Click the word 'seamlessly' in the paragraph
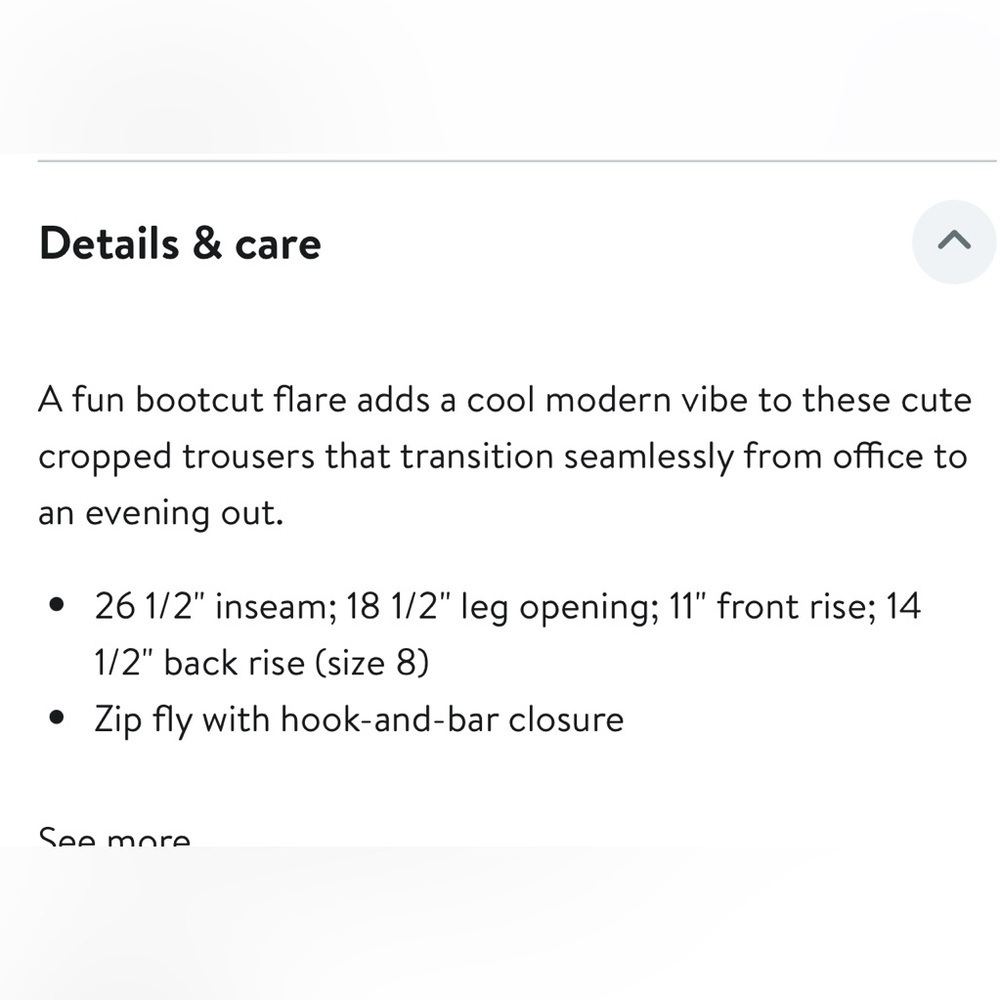The image size is (1000, 1000). (x=649, y=458)
